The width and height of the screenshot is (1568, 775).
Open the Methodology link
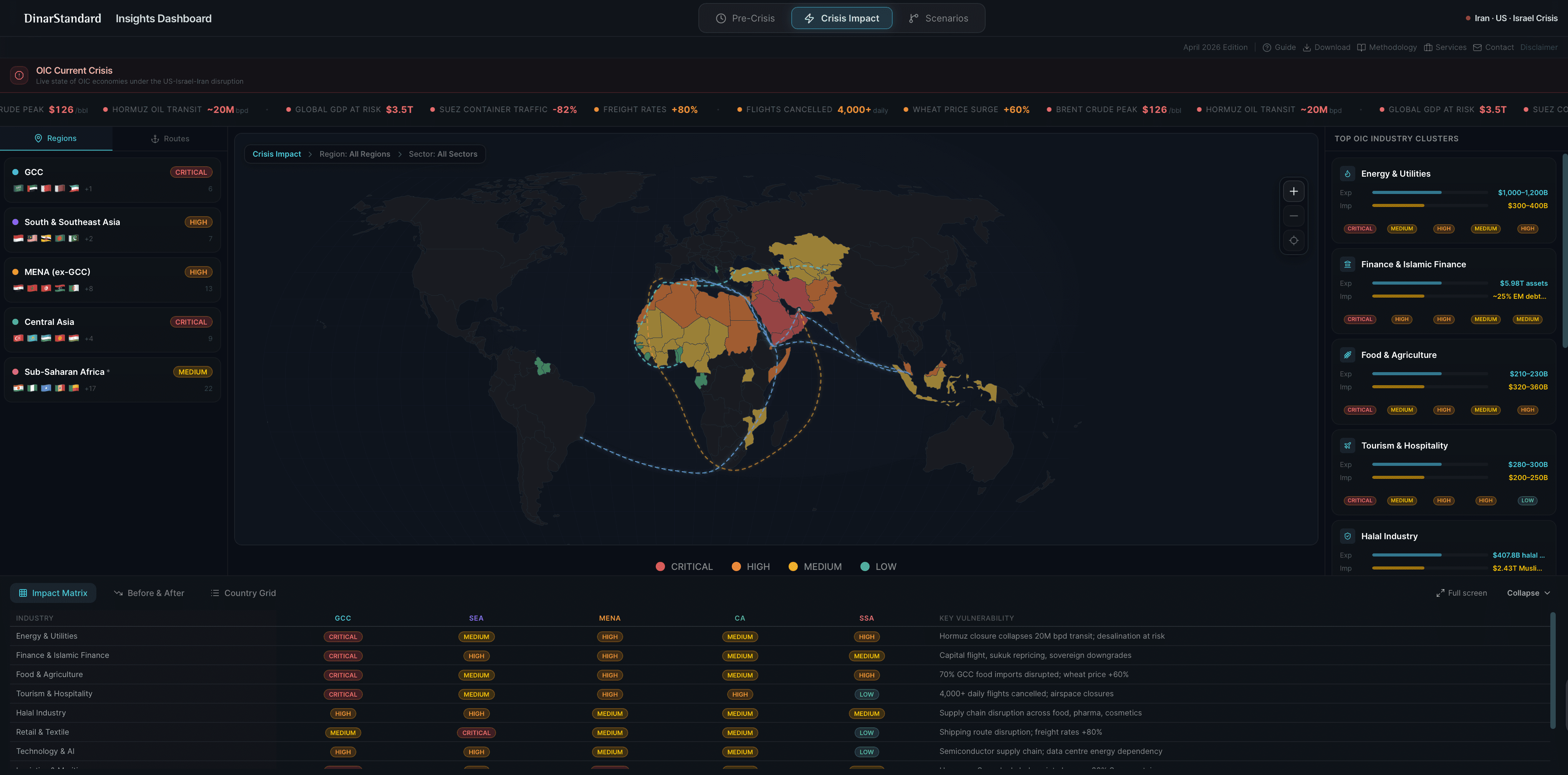1387,48
